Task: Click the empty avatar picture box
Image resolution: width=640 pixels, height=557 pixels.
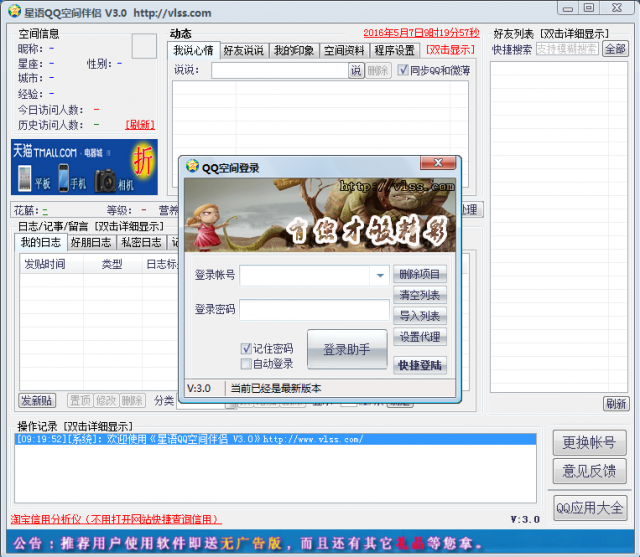Action: 144,46
